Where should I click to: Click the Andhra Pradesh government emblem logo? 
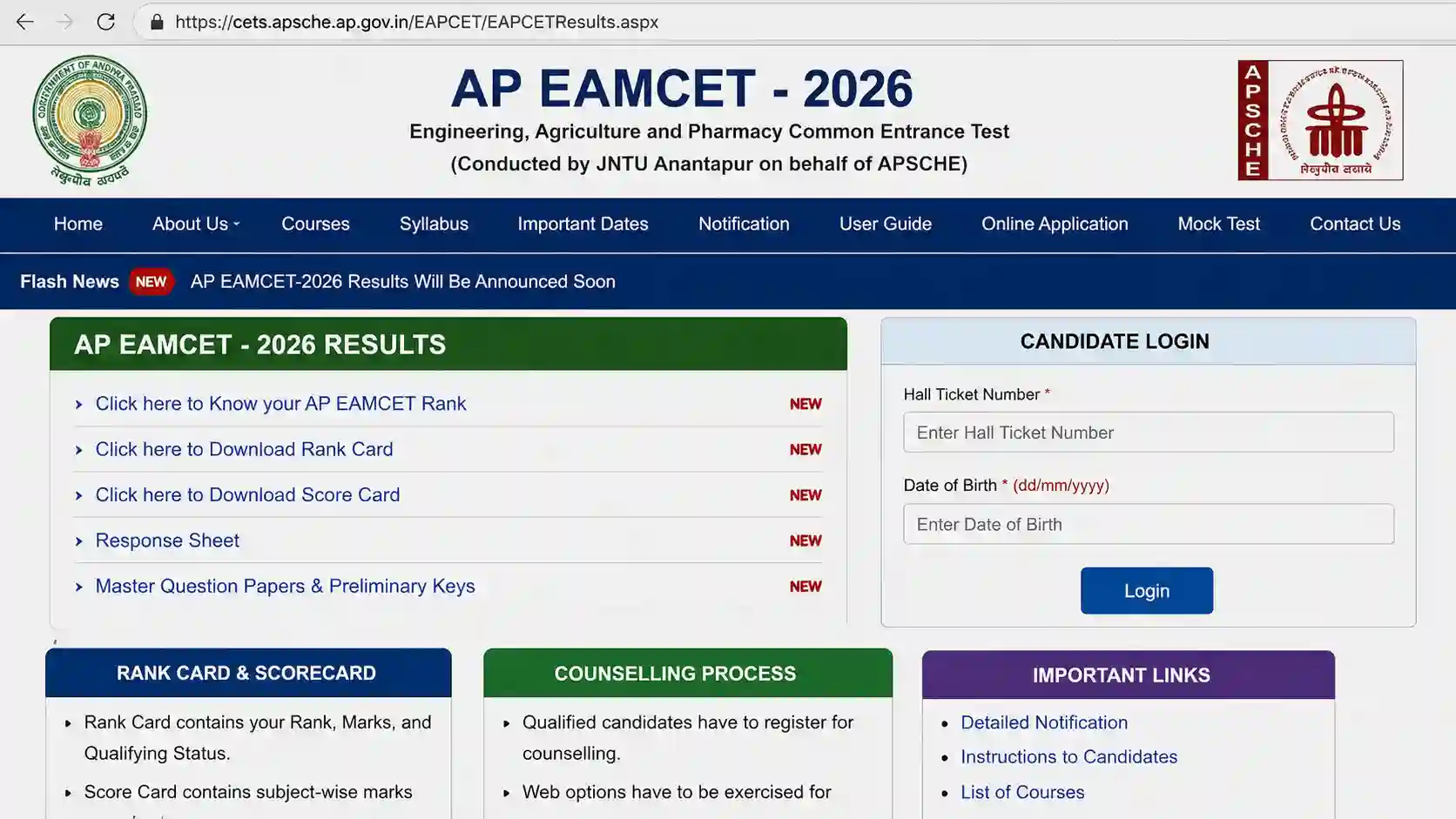tap(90, 120)
